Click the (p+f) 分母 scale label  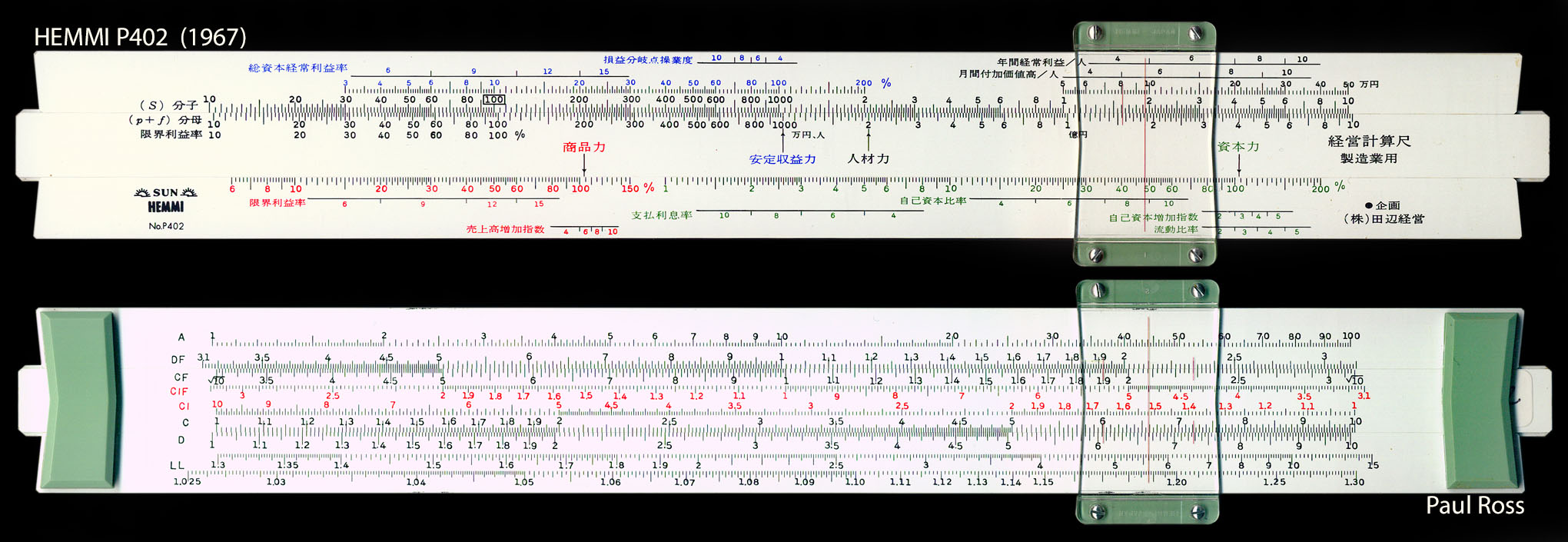pos(165,120)
